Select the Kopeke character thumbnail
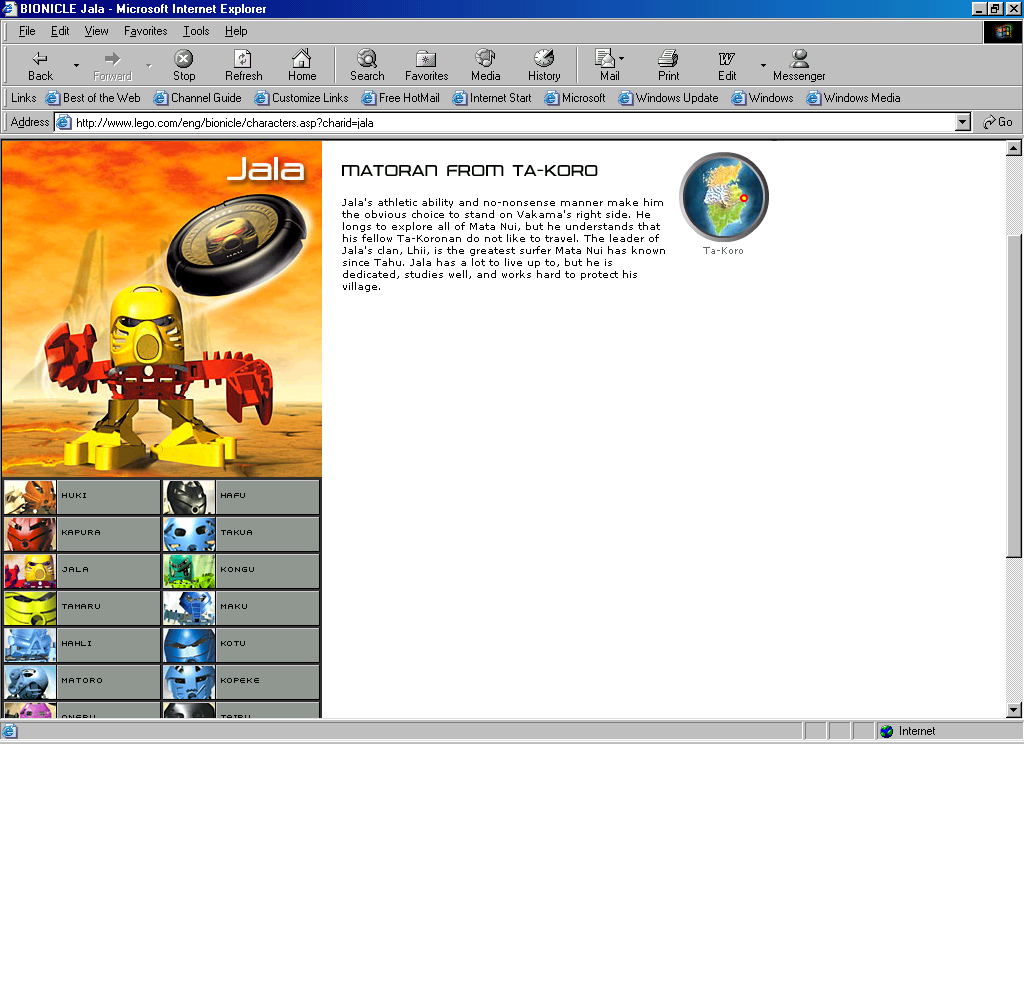1024x1000 pixels. [189, 682]
